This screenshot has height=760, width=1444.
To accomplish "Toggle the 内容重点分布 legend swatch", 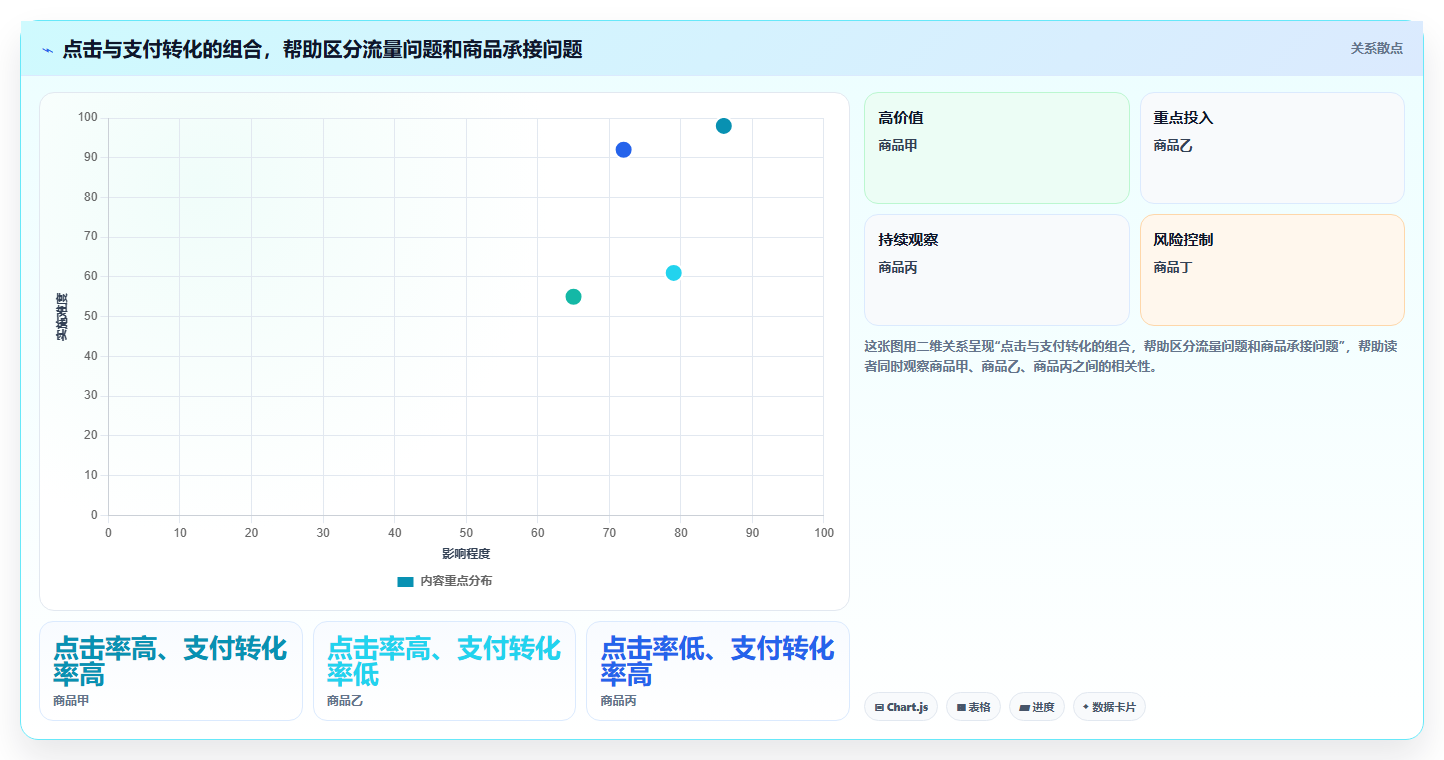I will coord(405,581).
